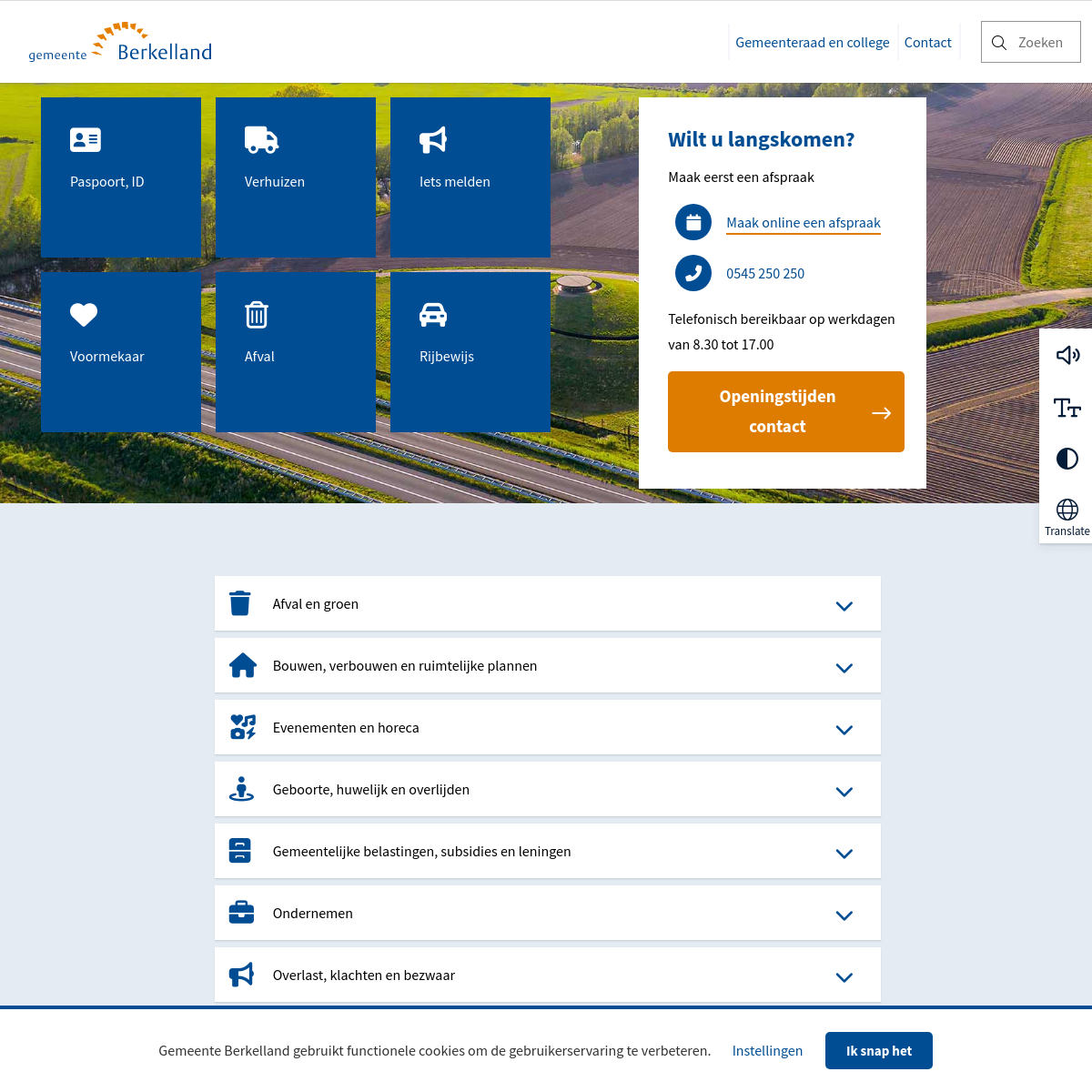Click the phone icon next to 0545 250 250

coord(693,273)
